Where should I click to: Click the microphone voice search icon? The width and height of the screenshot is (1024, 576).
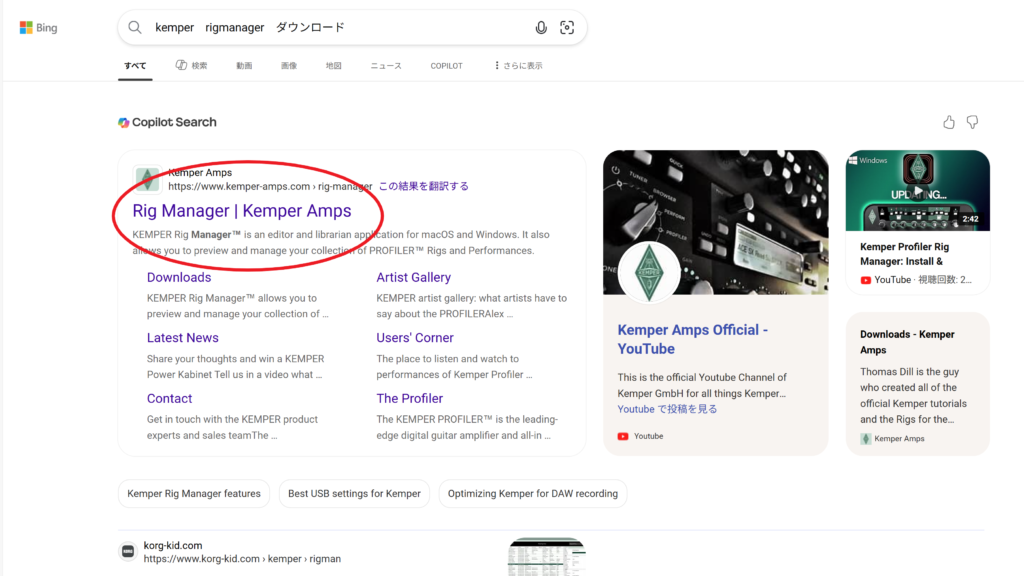[x=541, y=28]
